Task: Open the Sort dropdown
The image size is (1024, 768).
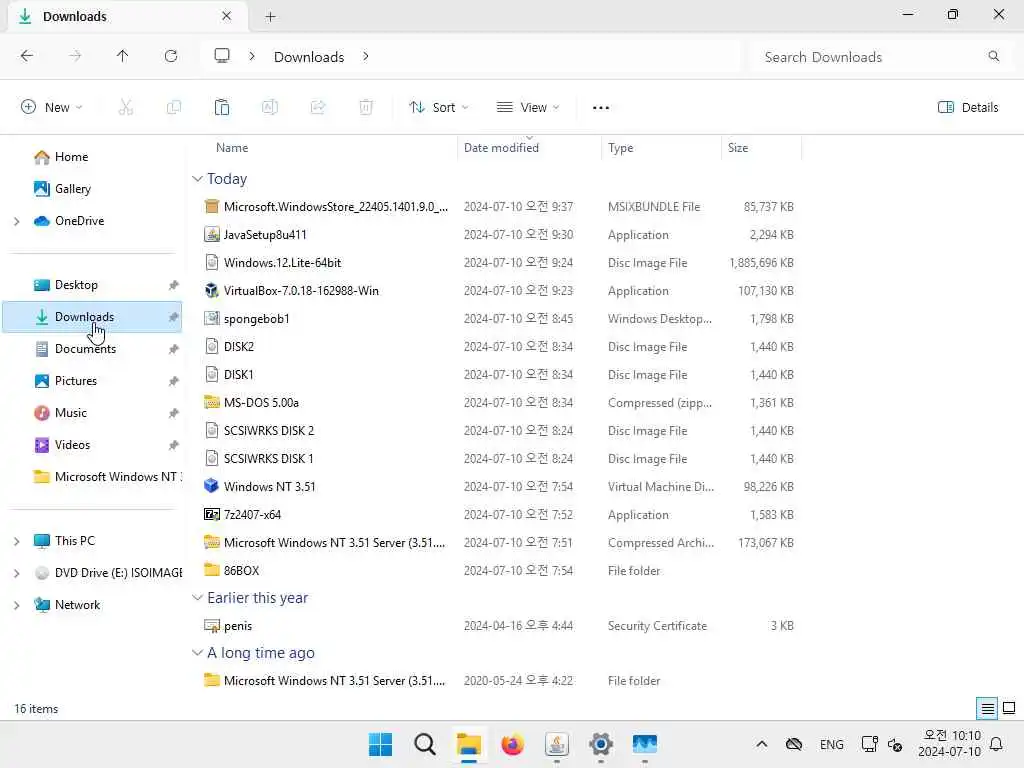Action: pyautogui.click(x=438, y=107)
